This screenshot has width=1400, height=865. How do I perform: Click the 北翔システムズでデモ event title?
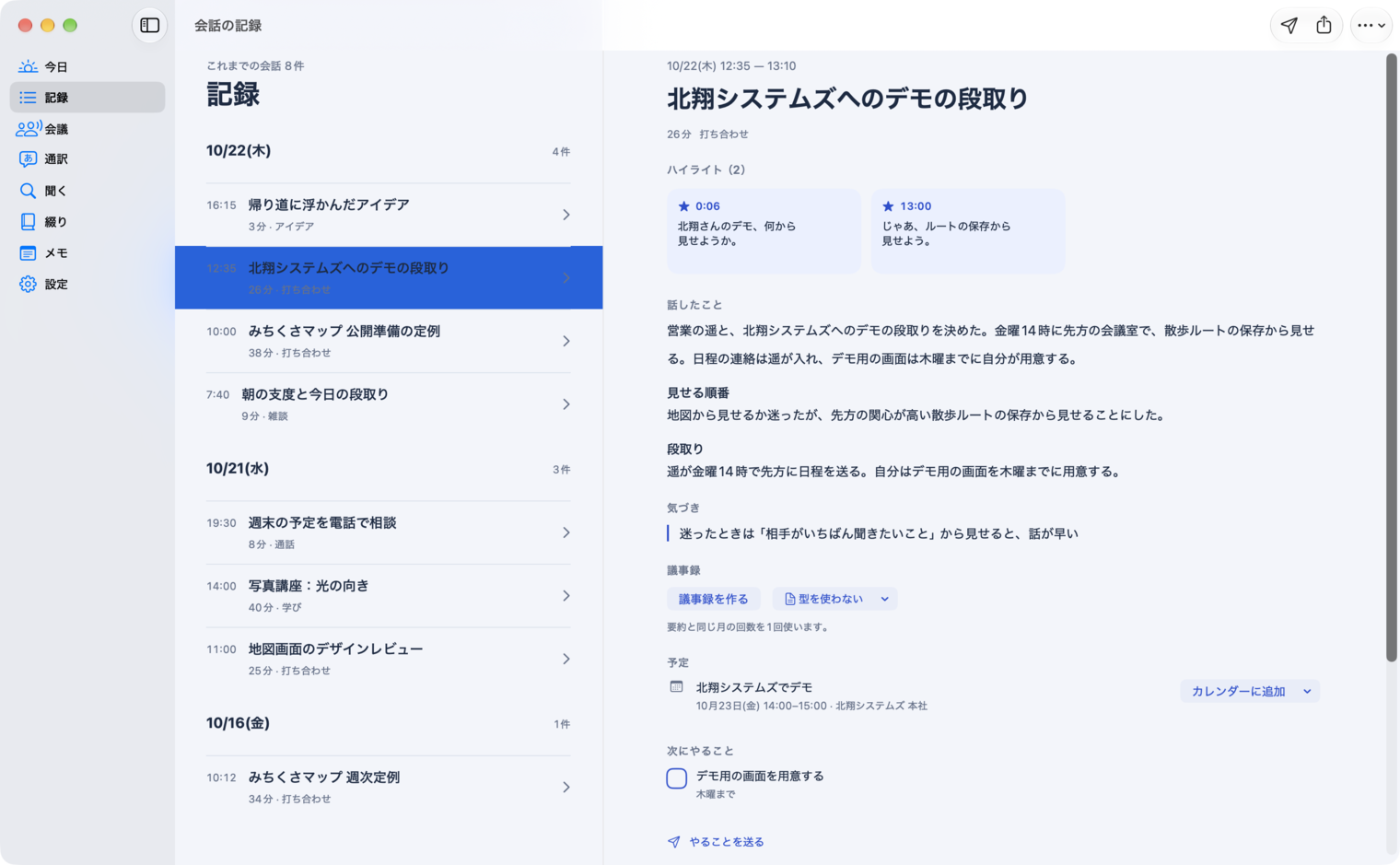754,687
